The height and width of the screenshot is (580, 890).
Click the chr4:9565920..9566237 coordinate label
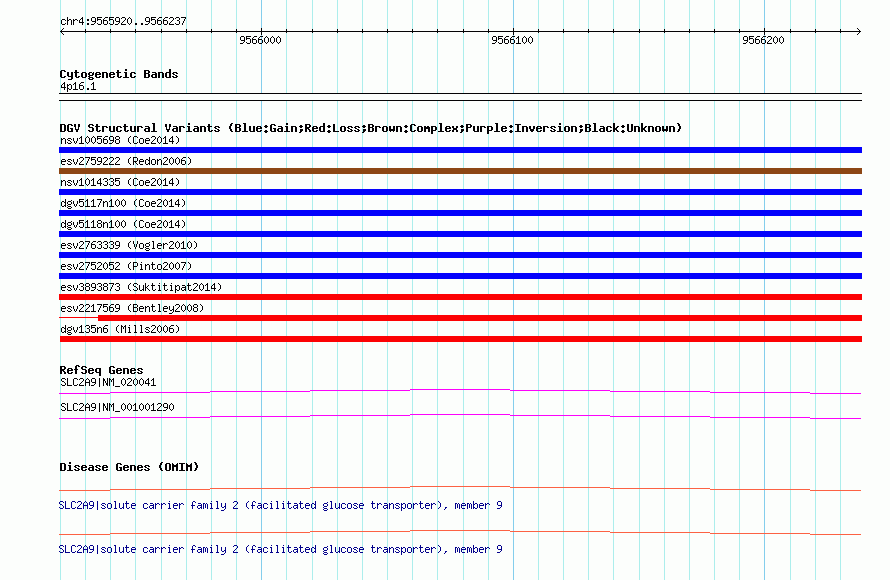pyautogui.click(x=123, y=21)
